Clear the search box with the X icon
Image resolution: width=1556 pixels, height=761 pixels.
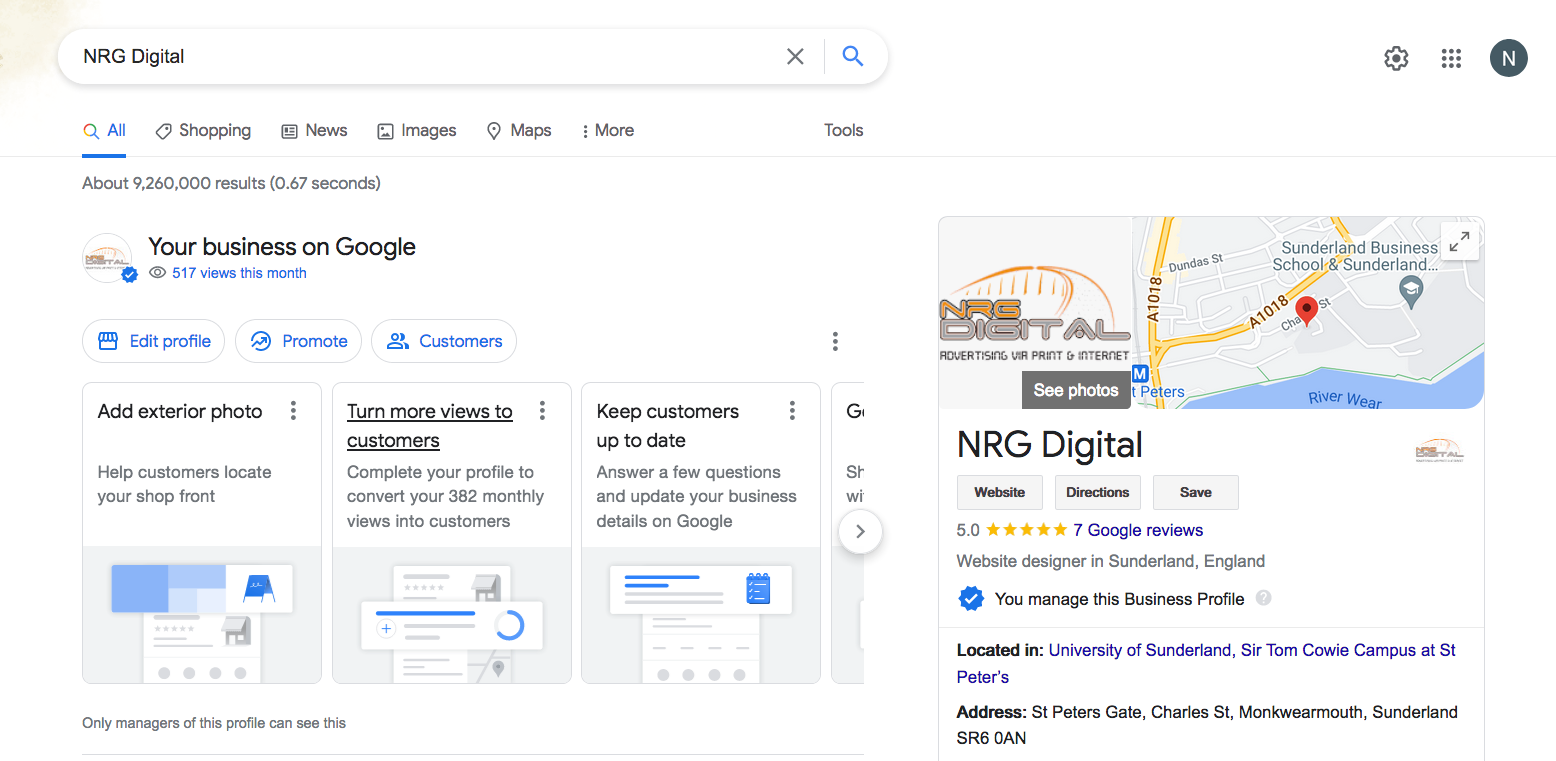795,57
